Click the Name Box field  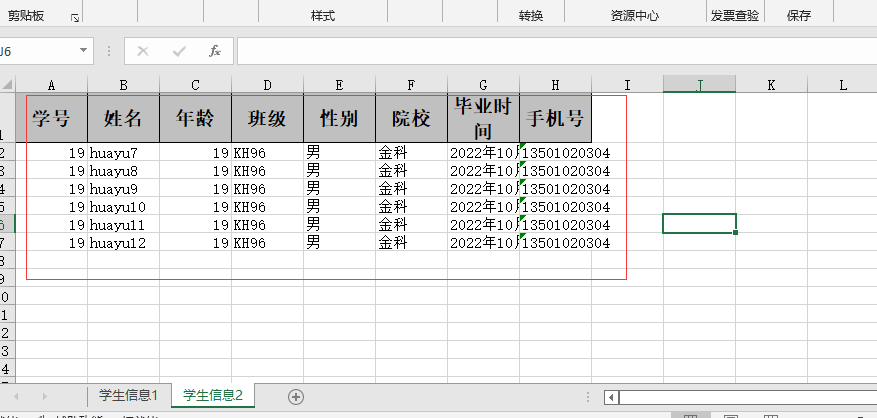point(38,51)
